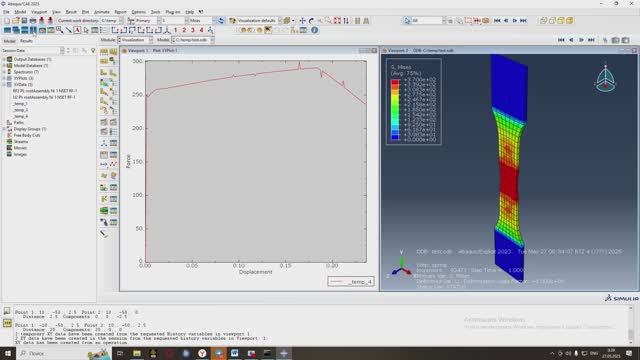The height and width of the screenshot is (360, 640).
Task: Apply saved view number 2
Action: coord(184,30)
